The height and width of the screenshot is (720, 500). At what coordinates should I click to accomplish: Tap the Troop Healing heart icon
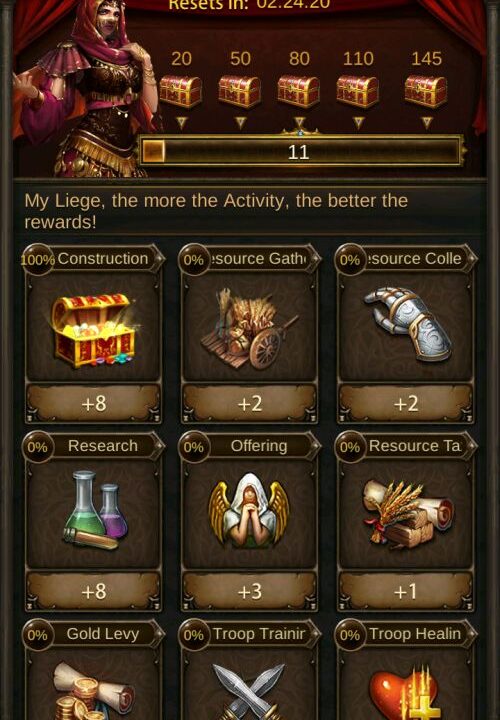tap(404, 693)
